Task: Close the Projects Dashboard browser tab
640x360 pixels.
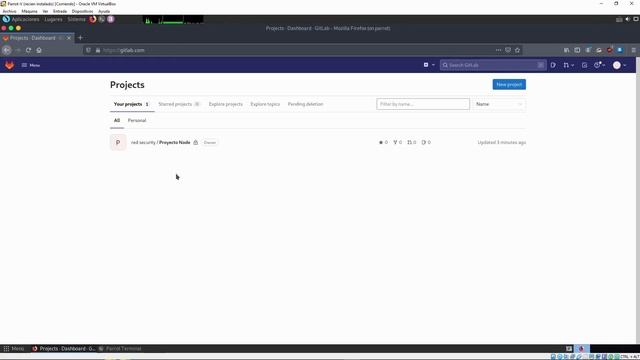Action: 69,38
